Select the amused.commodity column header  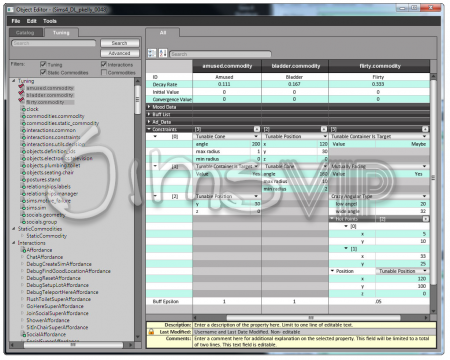tap(227, 66)
